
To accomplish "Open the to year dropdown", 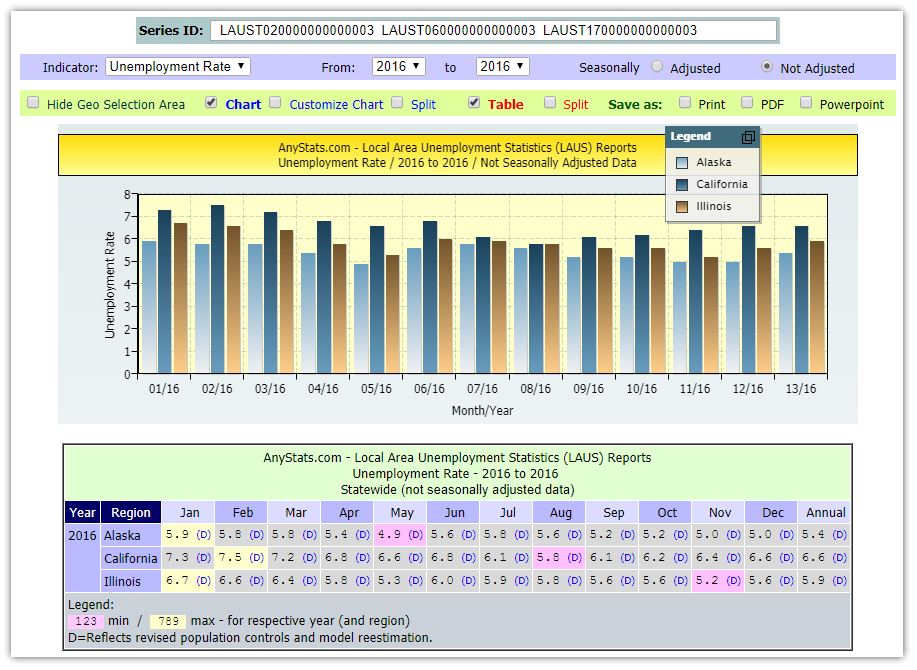I will click(x=502, y=67).
